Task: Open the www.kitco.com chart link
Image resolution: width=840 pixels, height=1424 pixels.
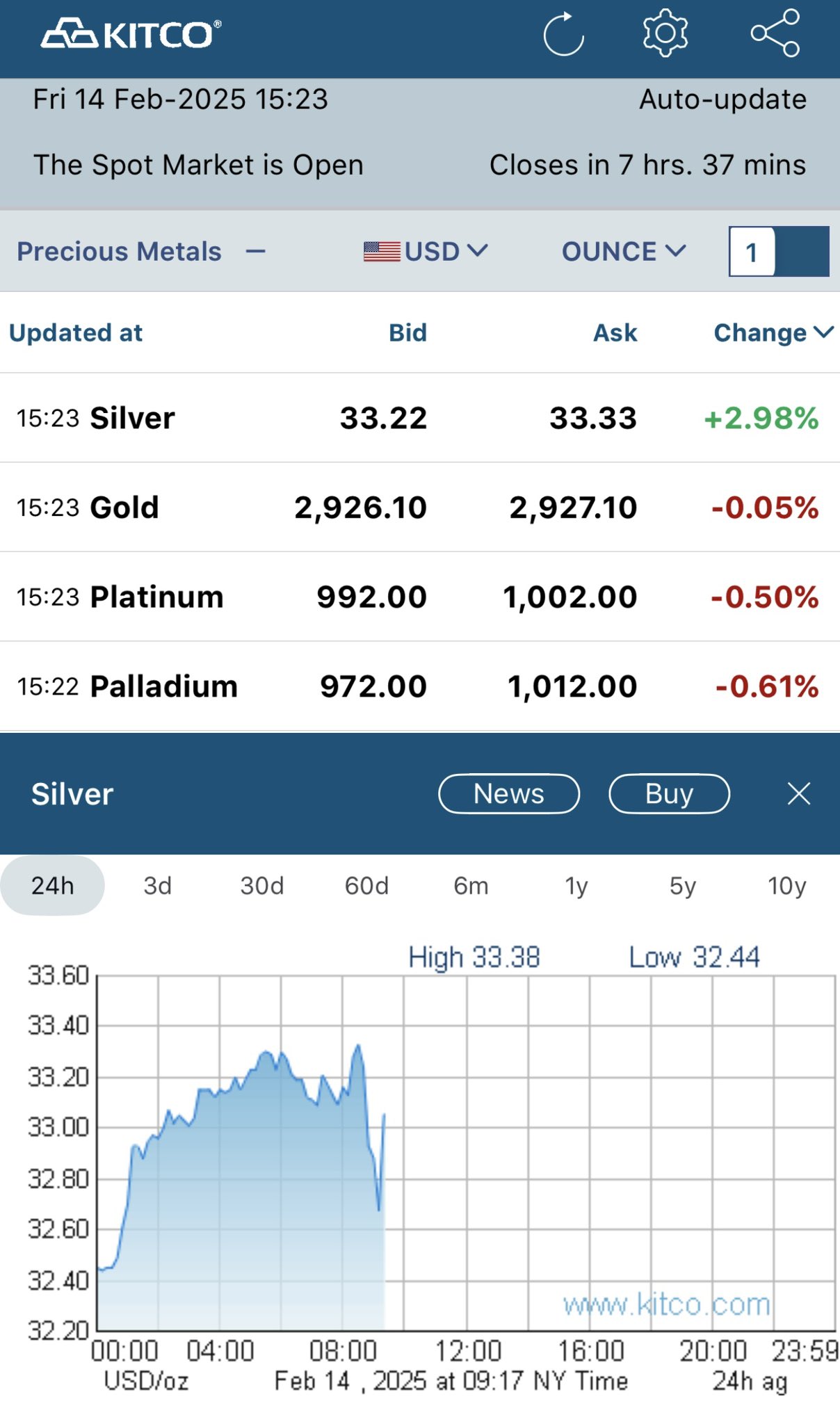Action: [x=667, y=1304]
